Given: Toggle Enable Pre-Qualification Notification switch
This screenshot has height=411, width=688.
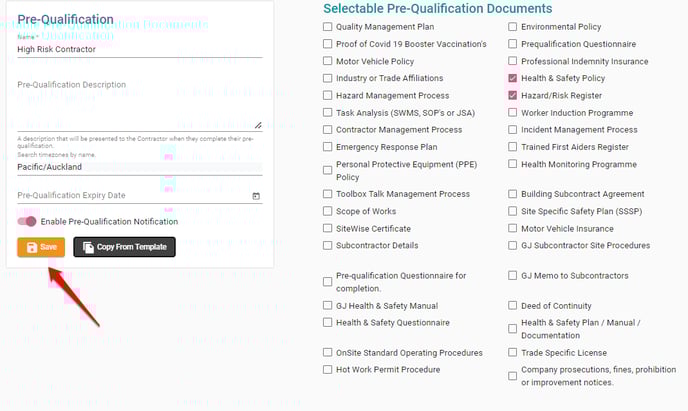Looking at the screenshot, I should pyautogui.click(x=27, y=222).
